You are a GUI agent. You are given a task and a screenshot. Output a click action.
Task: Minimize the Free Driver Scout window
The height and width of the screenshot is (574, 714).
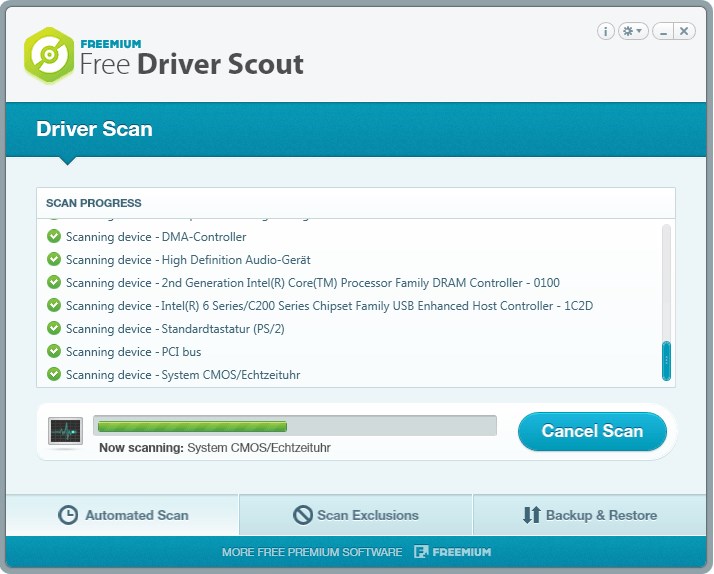pos(663,31)
